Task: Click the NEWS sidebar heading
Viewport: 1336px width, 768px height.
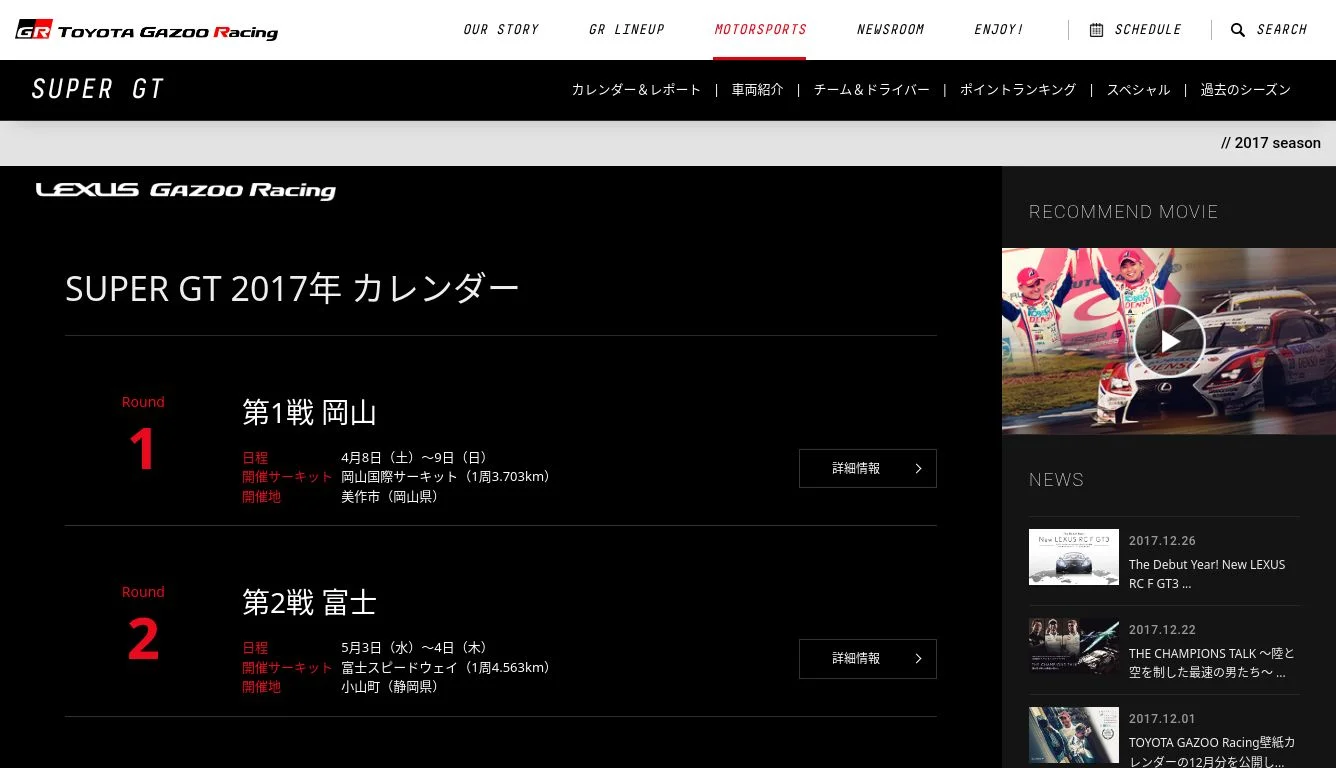Action: click(x=1057, y=480)
